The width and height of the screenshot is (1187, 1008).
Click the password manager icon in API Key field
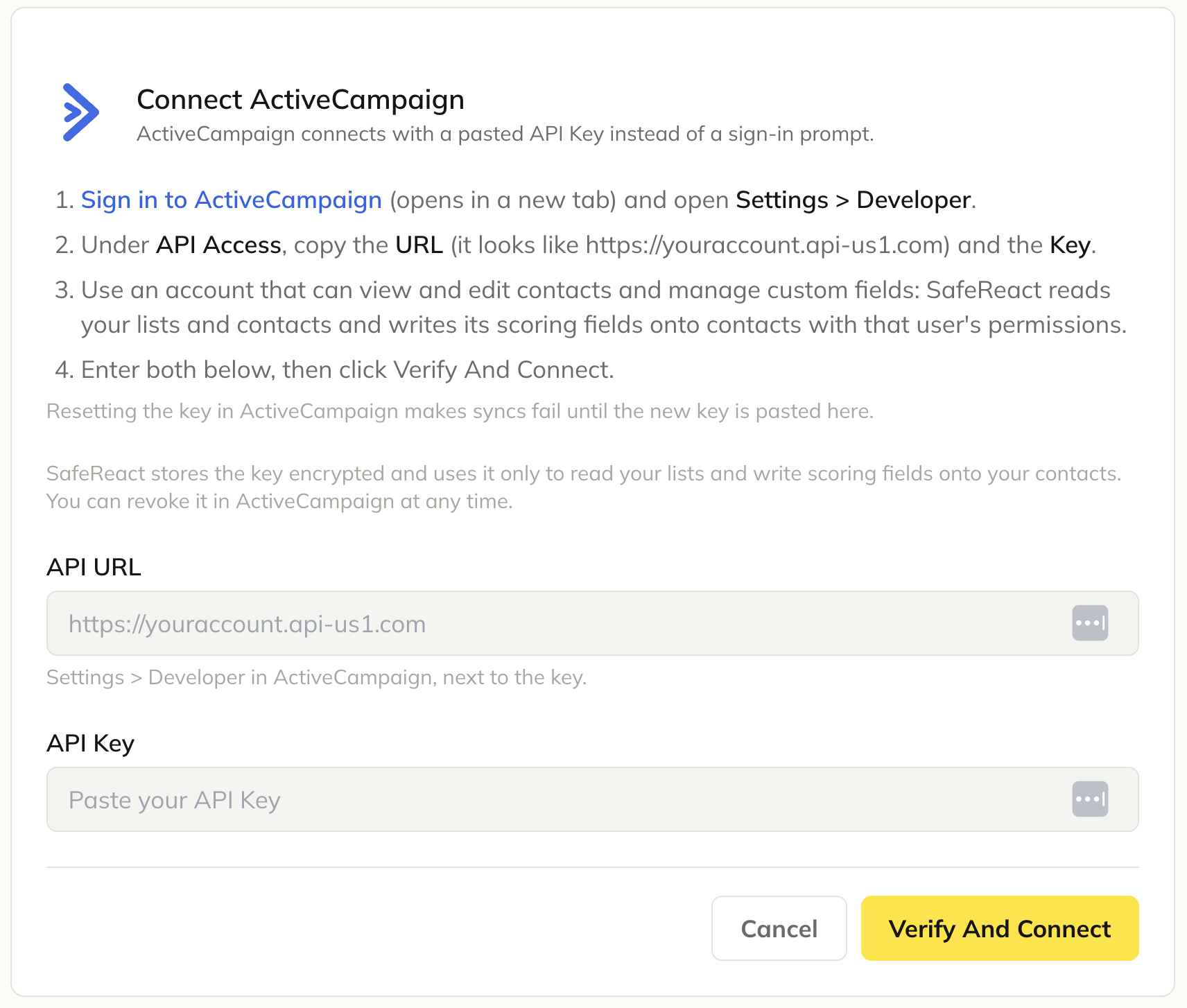[x=1090, y=799]
